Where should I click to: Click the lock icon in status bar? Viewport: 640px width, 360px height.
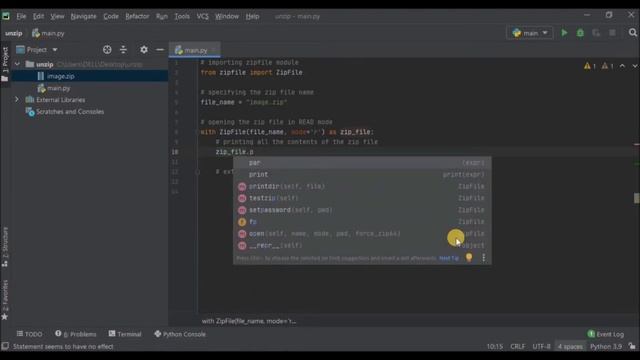pos(632,346)
